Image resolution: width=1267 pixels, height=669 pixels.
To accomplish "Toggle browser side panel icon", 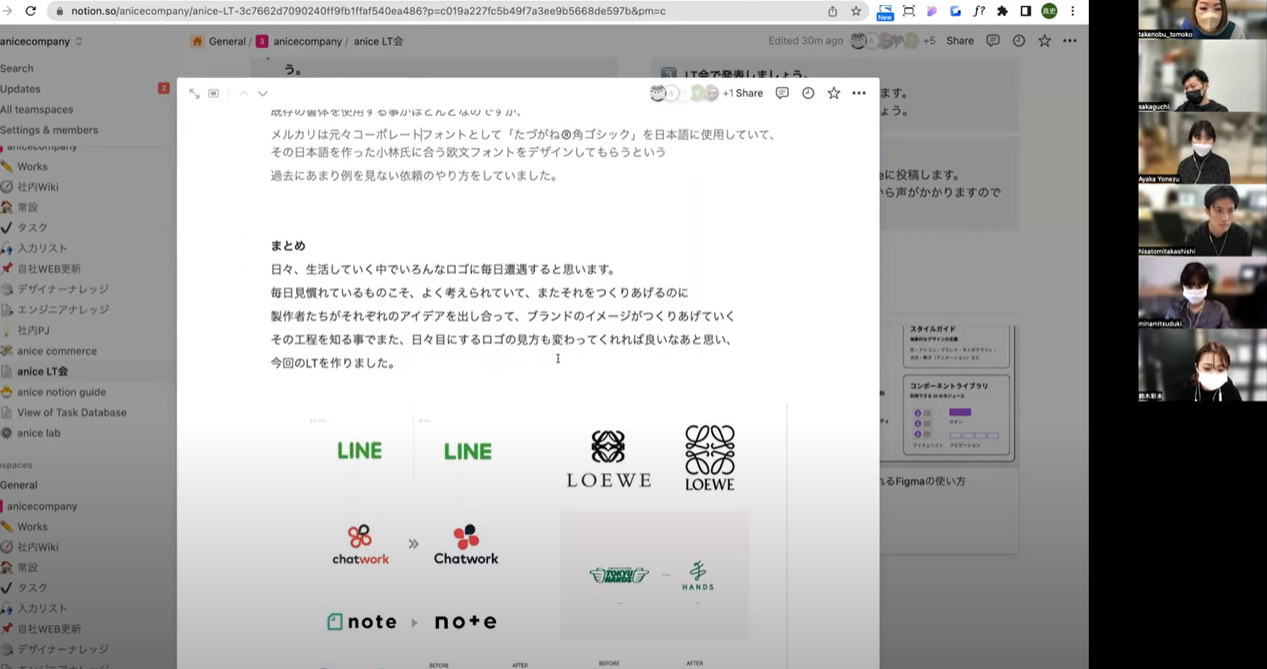I will (x=1025, y=11).
